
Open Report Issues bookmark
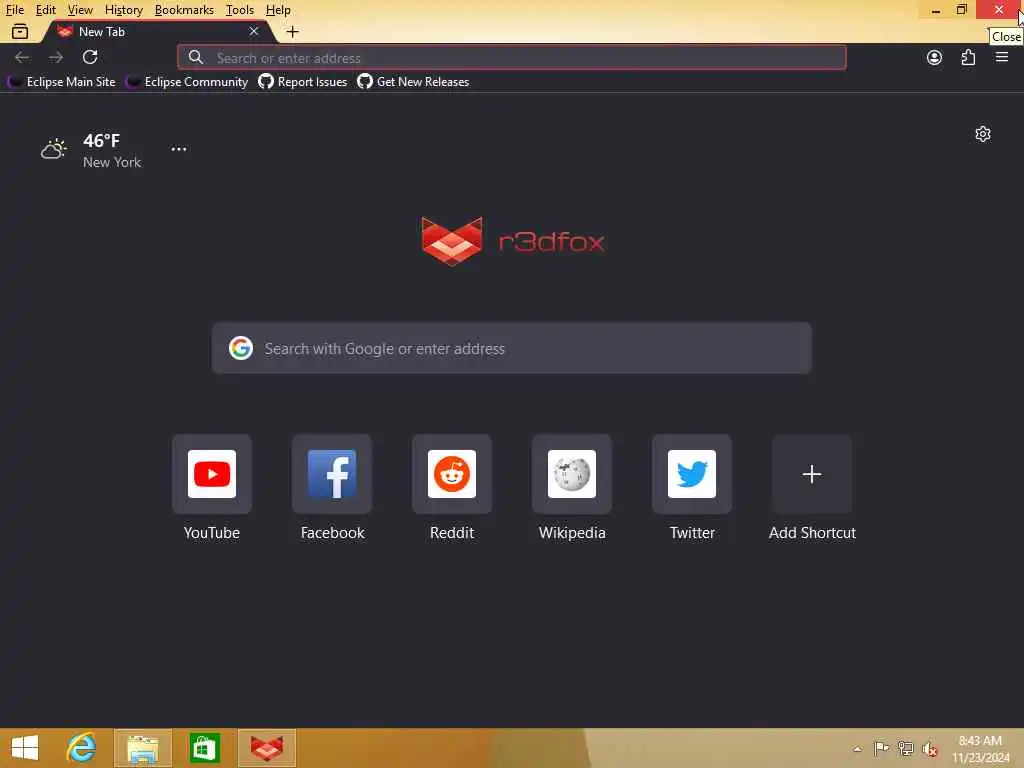tap(302, 82)
